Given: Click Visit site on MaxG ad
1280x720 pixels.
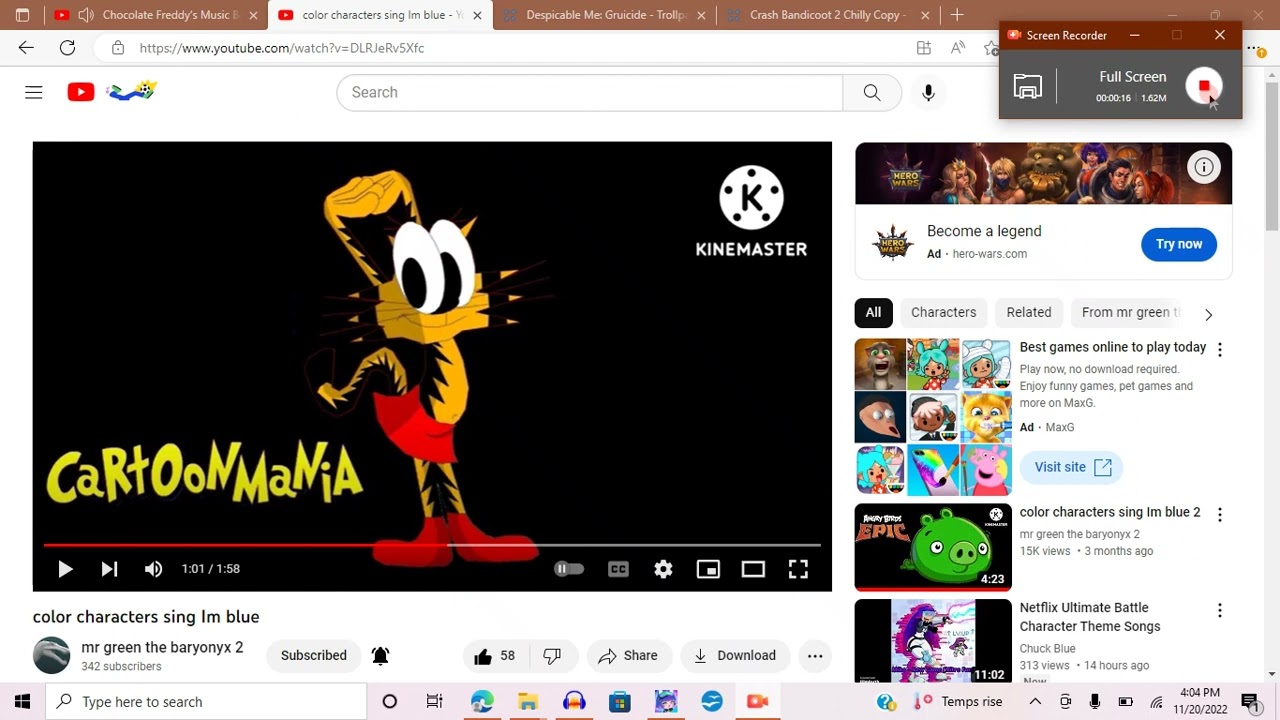Looking at the screenshot, I should pos(1071,467).
